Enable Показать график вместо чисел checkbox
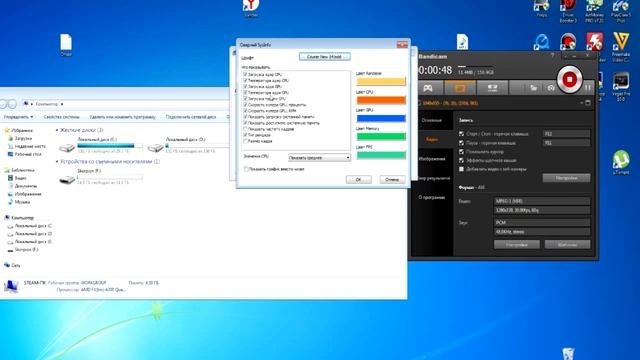 click(246, 169)
